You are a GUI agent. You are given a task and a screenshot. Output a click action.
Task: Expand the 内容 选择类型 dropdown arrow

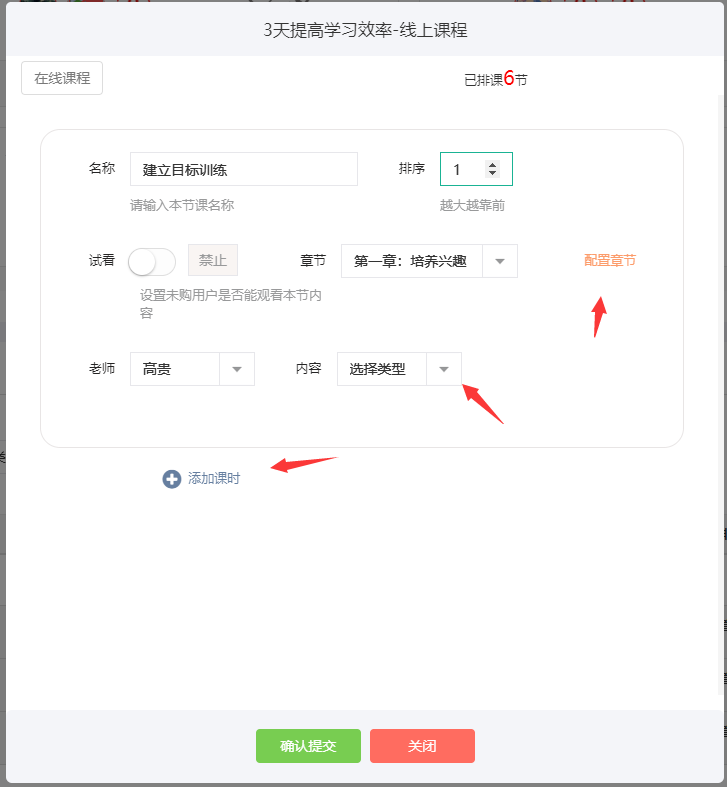point(444,369)
